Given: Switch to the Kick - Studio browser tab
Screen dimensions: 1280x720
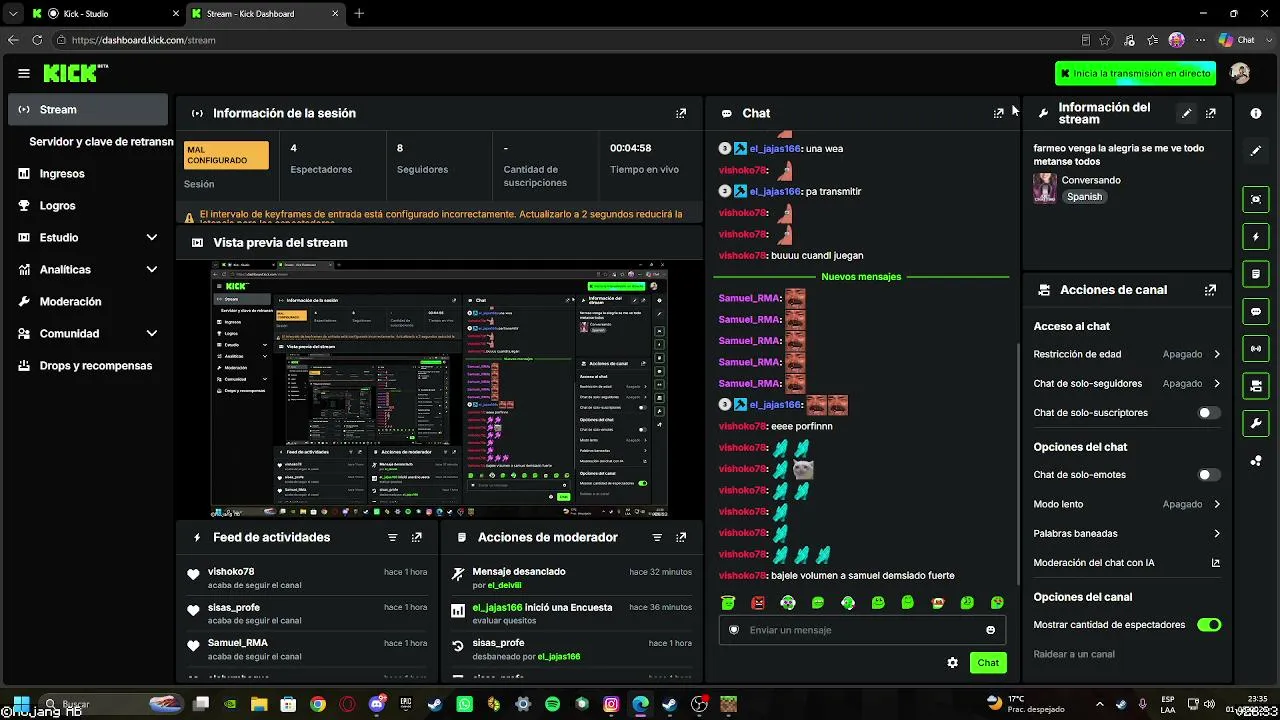Looking at the screenshot, I should coord(104,14).
